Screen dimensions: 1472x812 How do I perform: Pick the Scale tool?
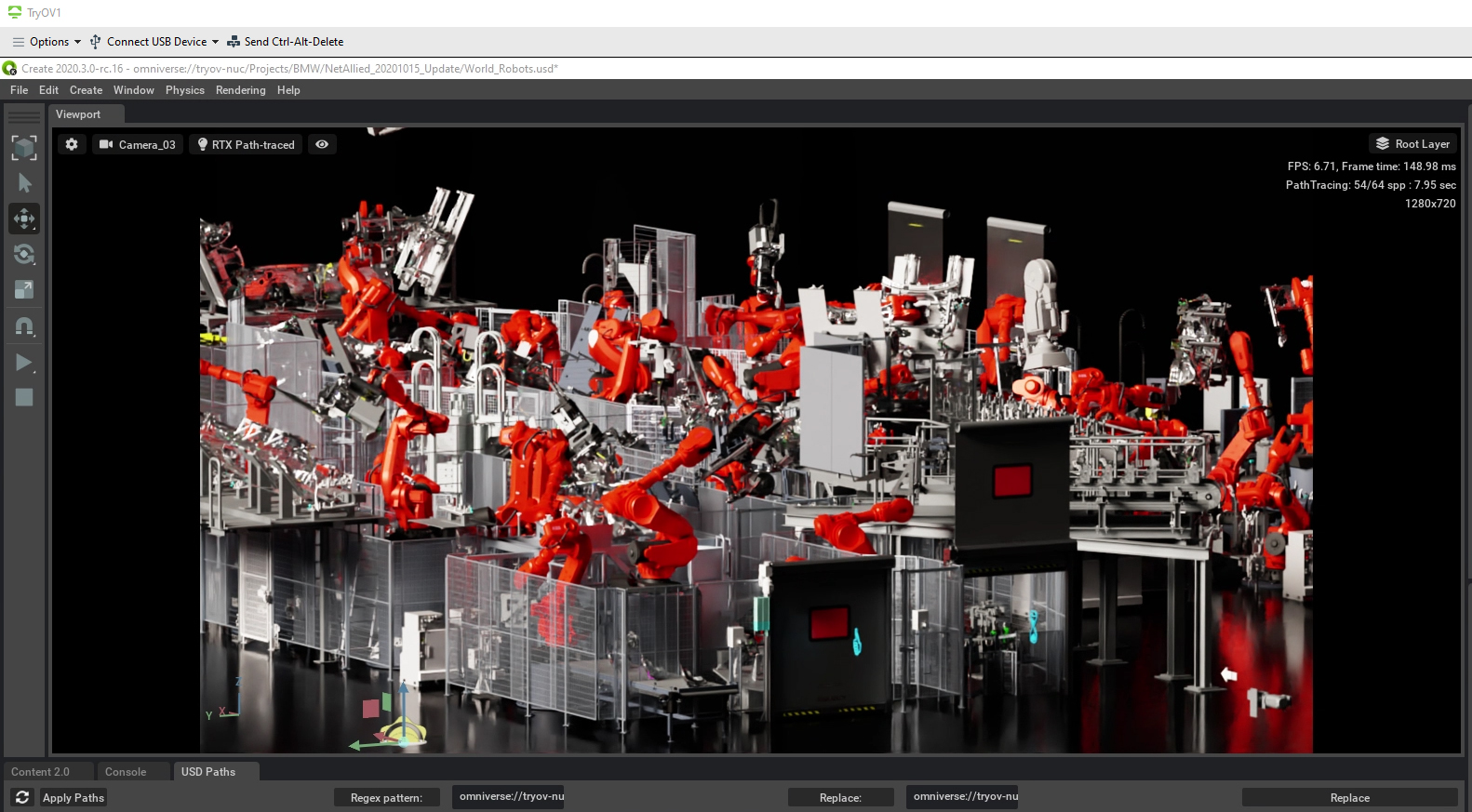click(x=24, y=289)
